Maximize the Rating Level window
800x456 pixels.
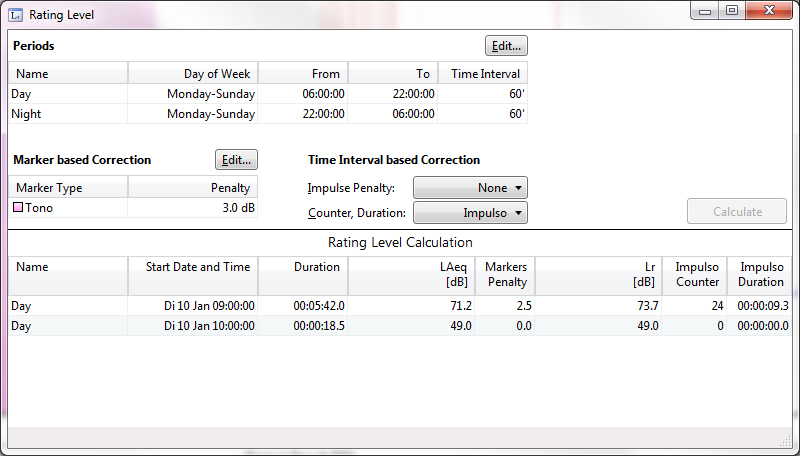732,11
